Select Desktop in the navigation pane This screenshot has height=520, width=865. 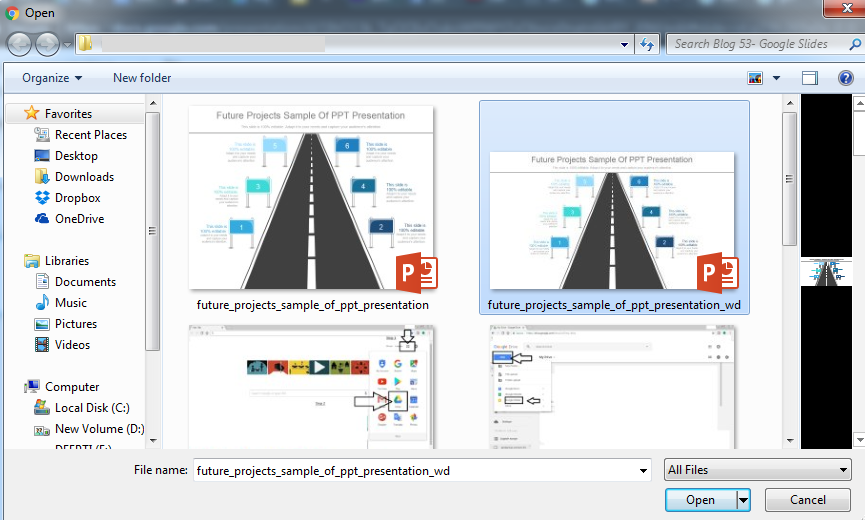[x=76, y=156]
